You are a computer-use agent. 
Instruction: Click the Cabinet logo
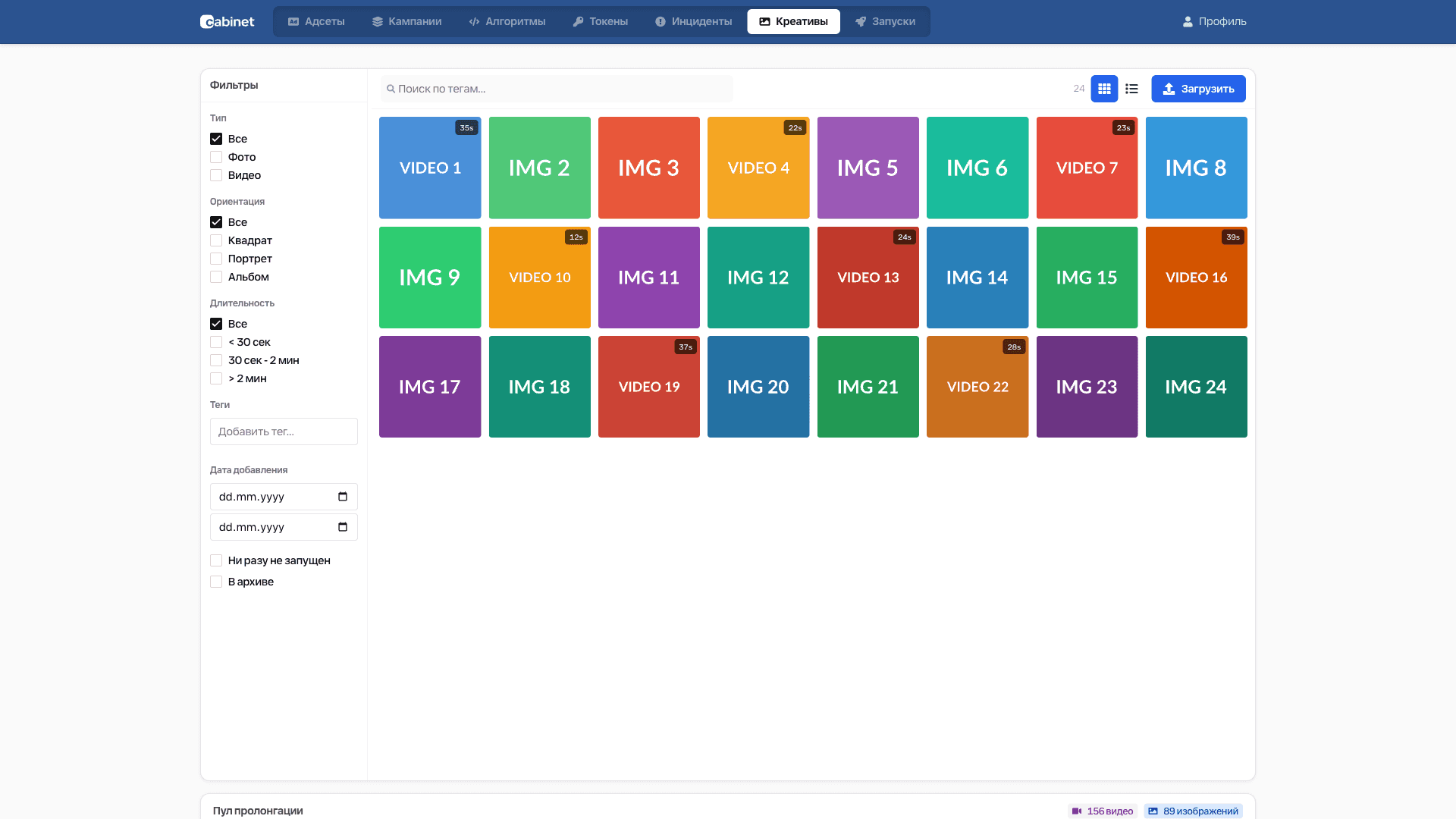[227, 21]
